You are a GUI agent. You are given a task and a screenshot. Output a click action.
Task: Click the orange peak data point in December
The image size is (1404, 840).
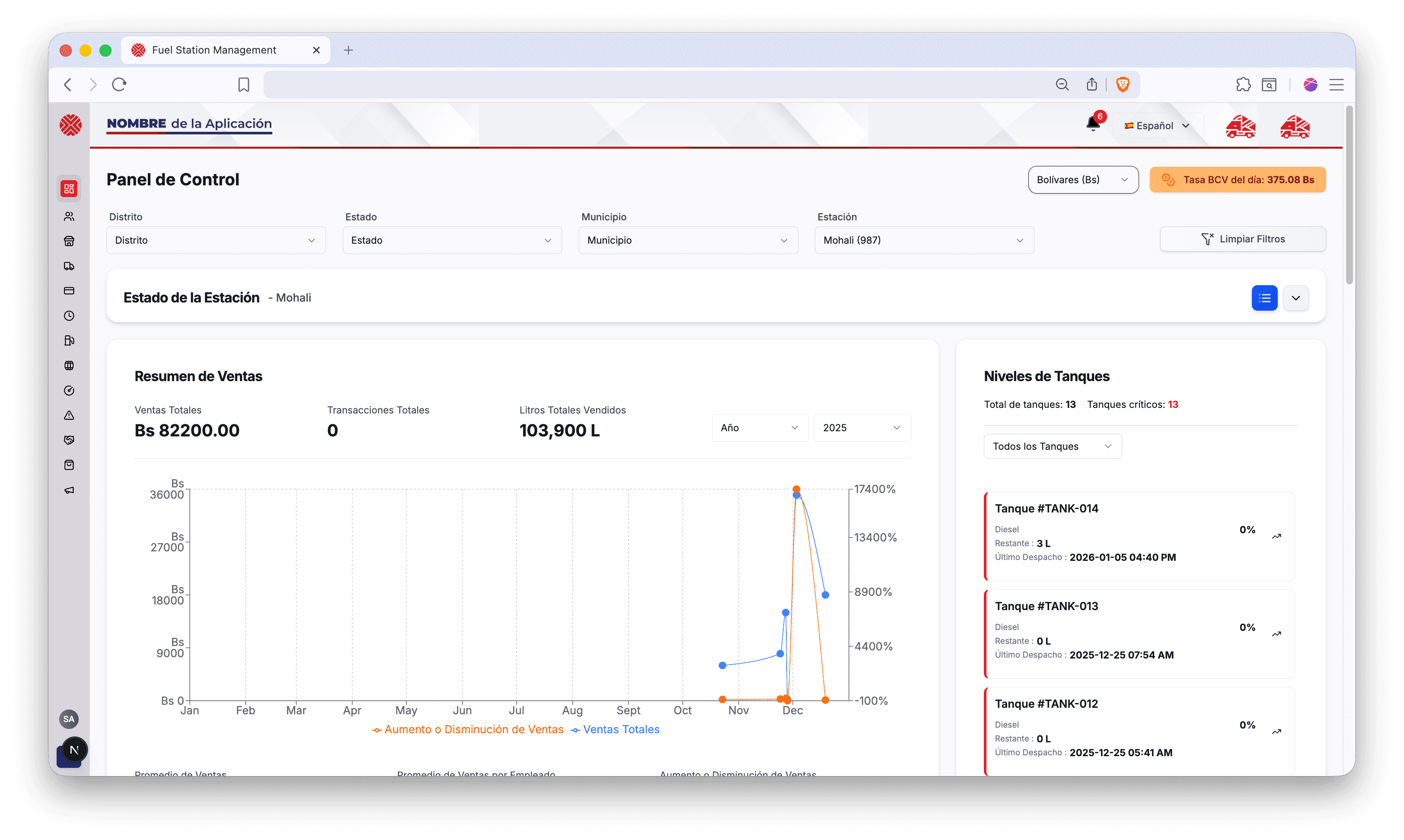pyautogui.click(x=796, y=489)
